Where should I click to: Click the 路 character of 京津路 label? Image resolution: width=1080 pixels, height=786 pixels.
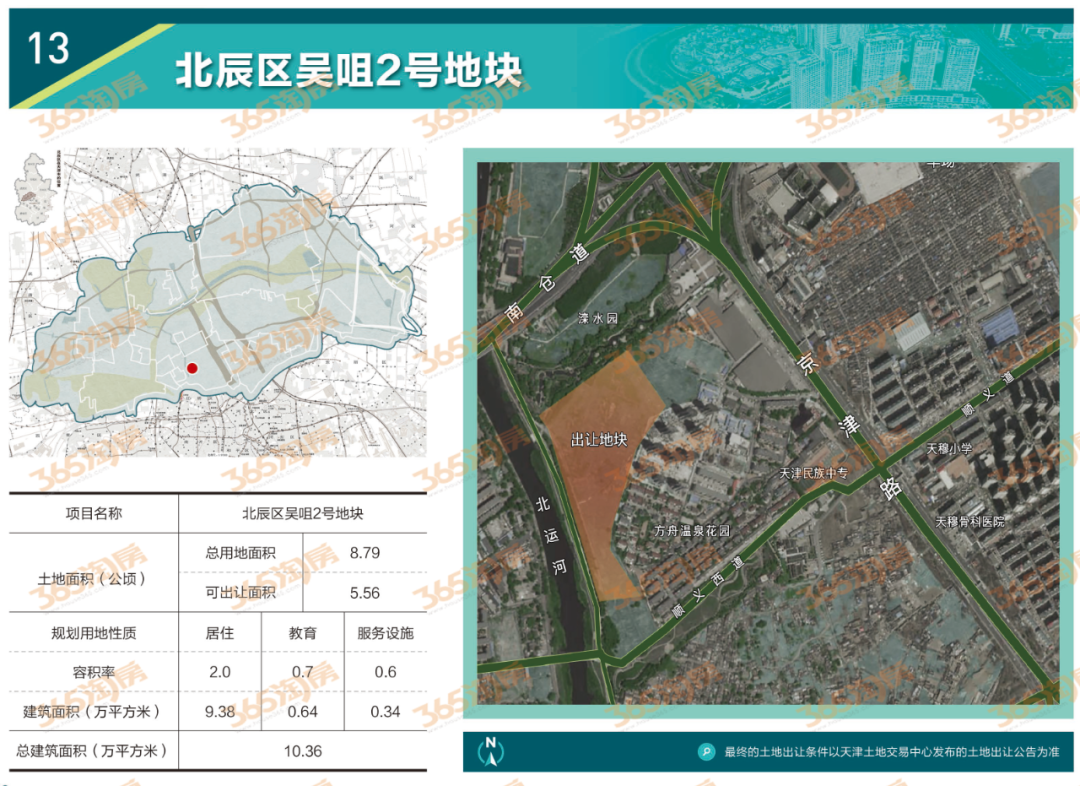point(891,487)
